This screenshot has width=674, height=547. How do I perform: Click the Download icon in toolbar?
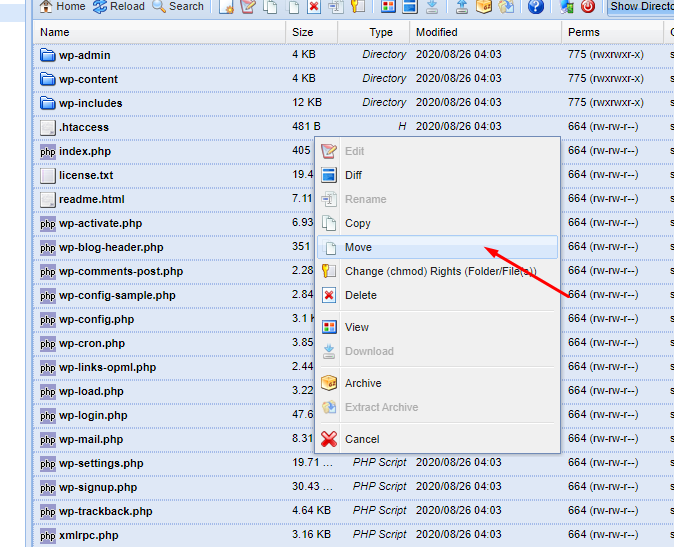tap(432, 6)
